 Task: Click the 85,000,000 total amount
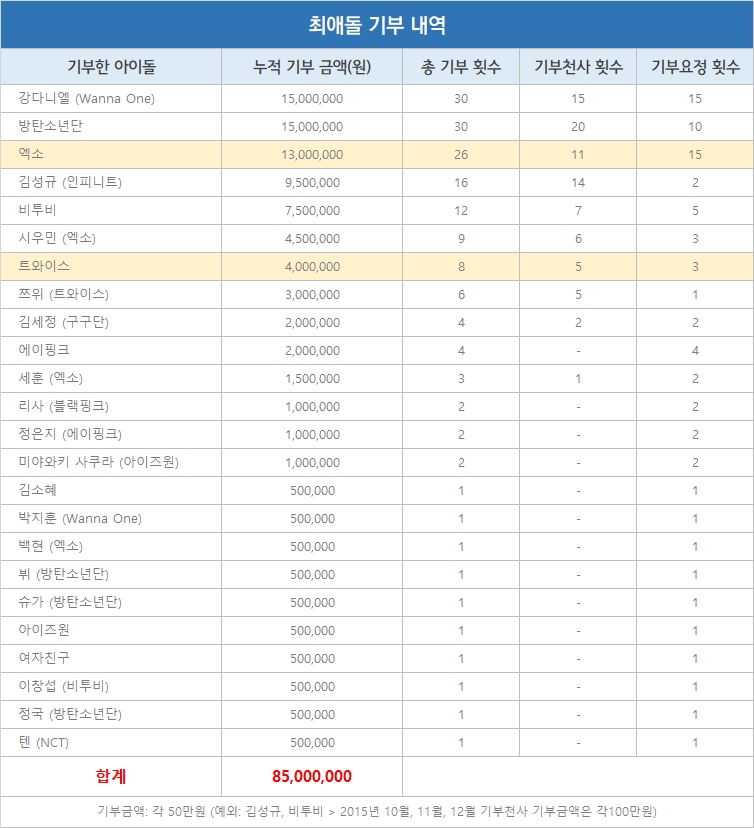click(311, 776)
